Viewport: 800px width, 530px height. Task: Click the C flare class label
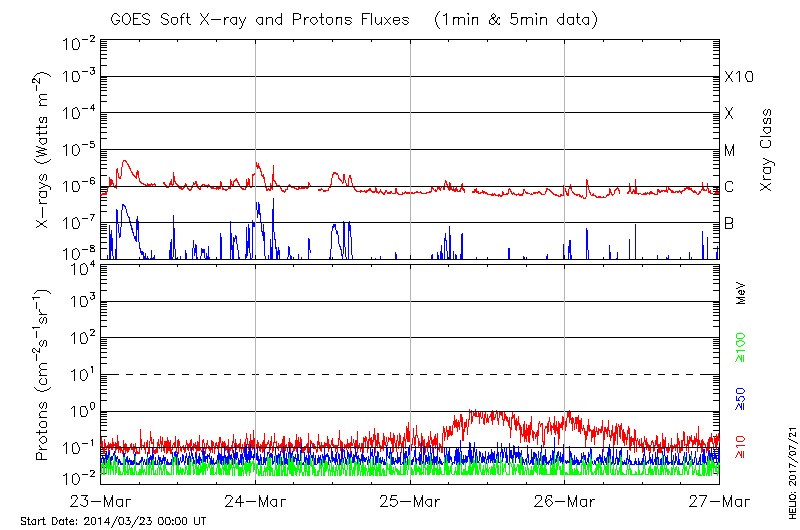pos(729,187)
